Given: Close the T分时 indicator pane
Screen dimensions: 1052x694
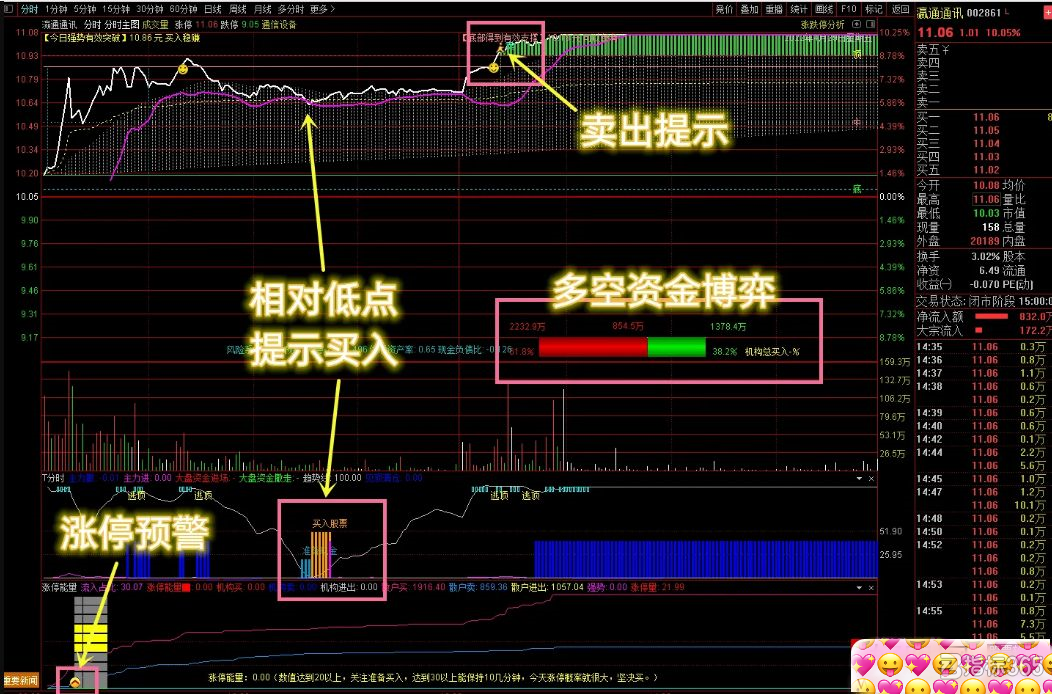Looking at the screenshot, I should (x=871, y=479).
